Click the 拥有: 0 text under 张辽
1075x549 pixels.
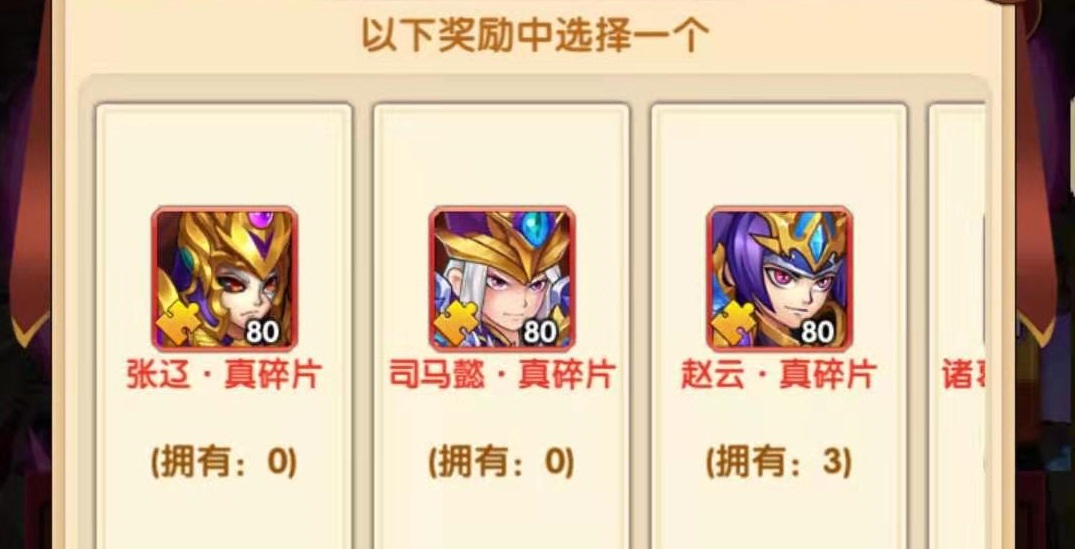point(224,463)
